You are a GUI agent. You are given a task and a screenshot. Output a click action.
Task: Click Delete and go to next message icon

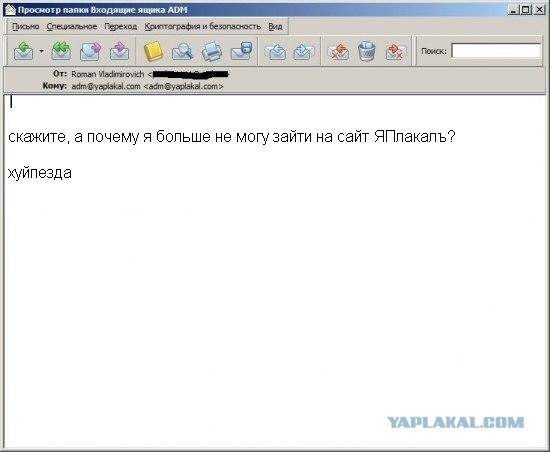pos(396,52)
